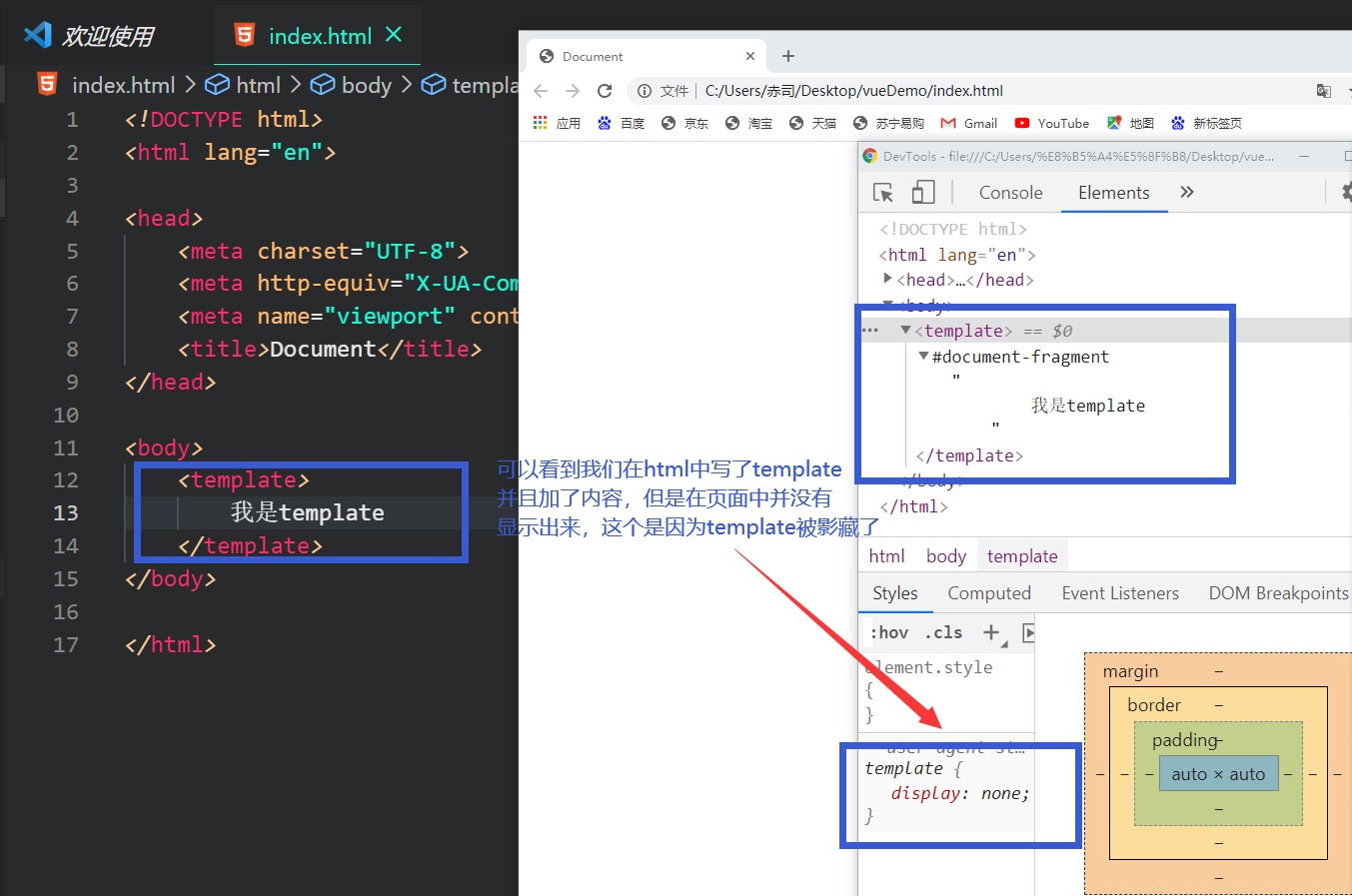Click the translate icon in address bar
The height and width of the screenshot is (896, 1352).
tap(1324, 91)
